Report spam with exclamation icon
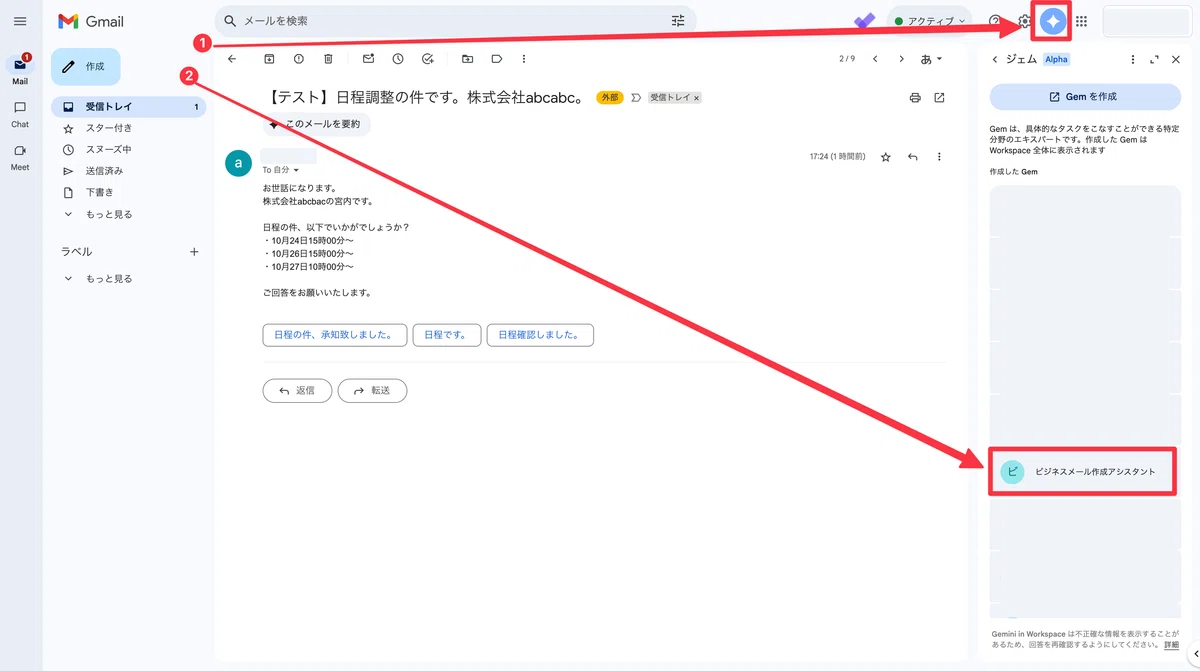Screen dimensions: 1200x671 [x=298, y=59]
